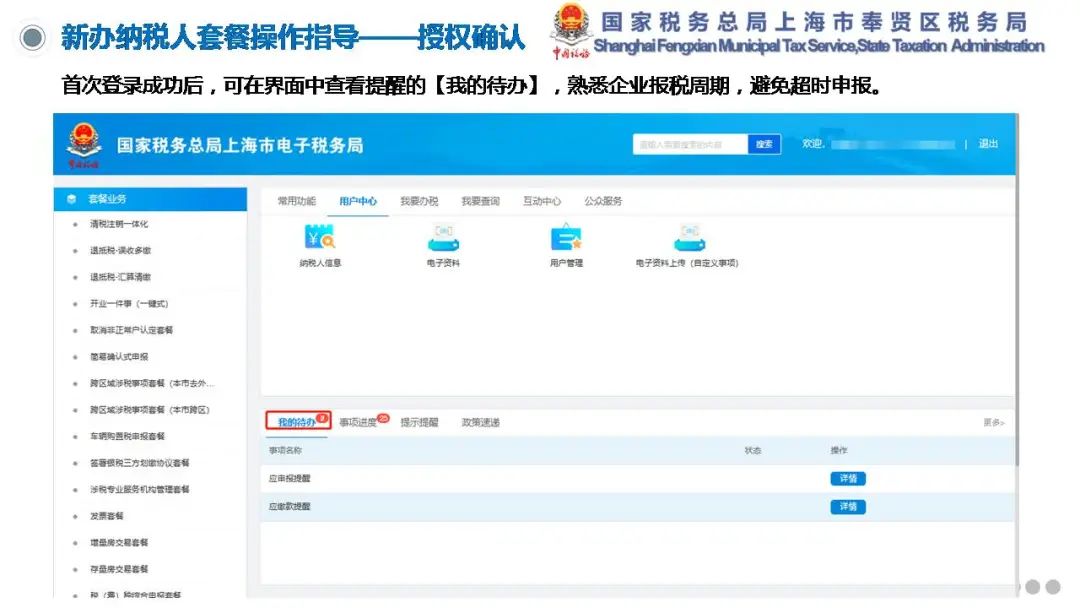Open 开业一件事（一键式） in the sidebar

click(x=129, y=304)
